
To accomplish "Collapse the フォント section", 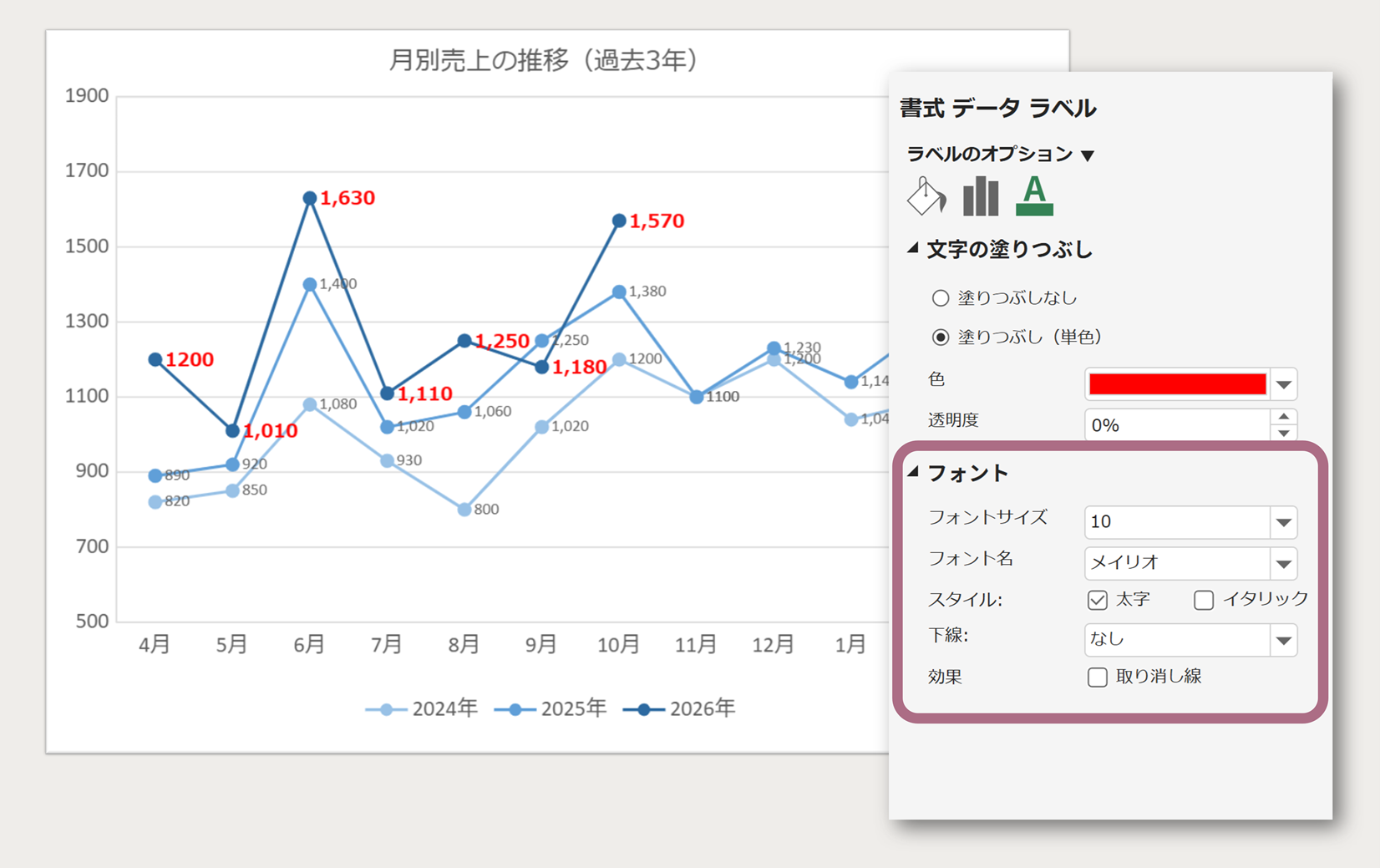I will [x=913, y=472].
